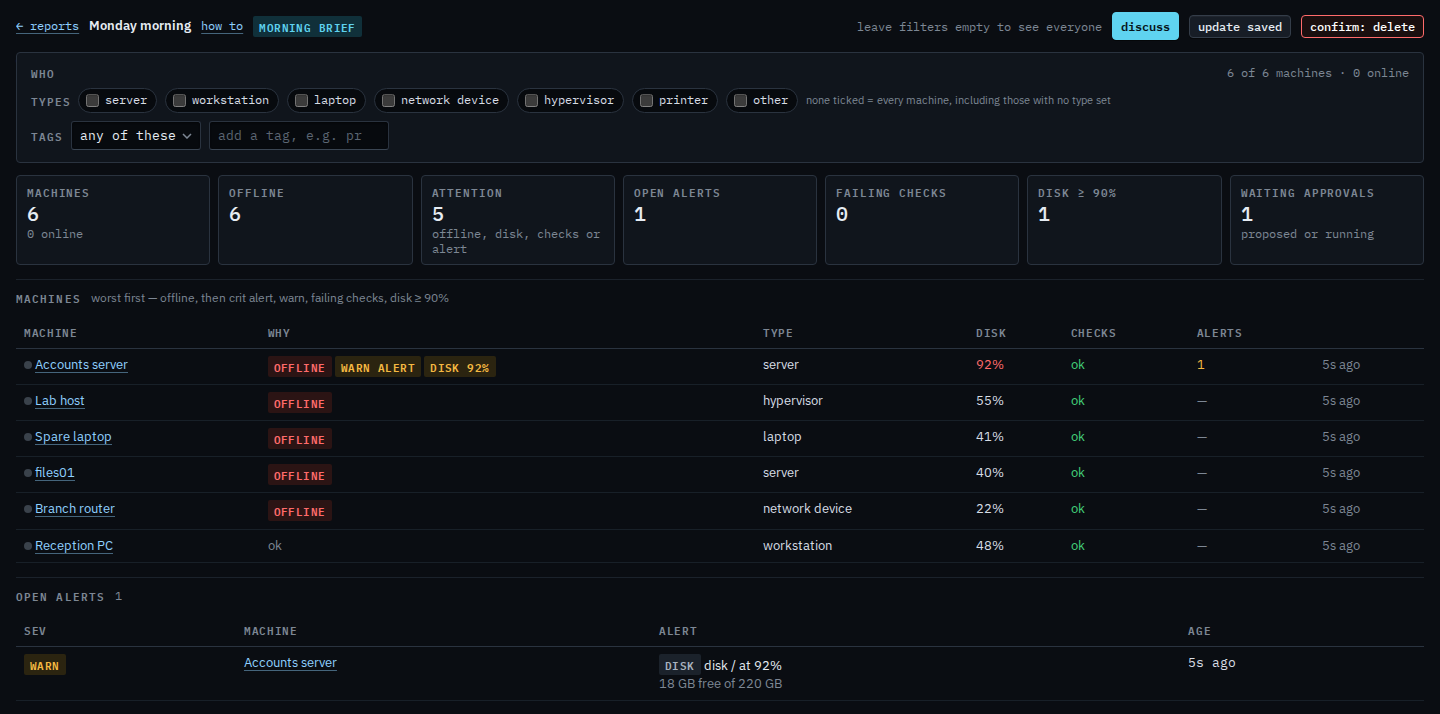This screenshot has width=1440, height=714.
Task: Click the OFFLINE badge for Branch router
Action: 300,511
